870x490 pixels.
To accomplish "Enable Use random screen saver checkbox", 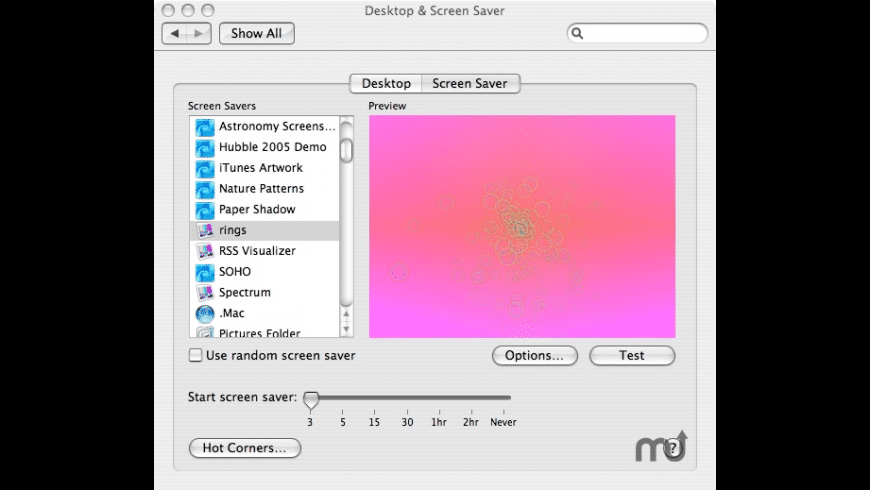I will (x=195, y=355).
